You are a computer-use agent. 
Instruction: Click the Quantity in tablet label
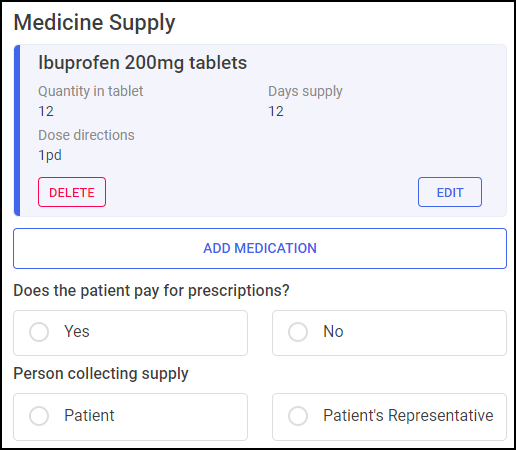(91, 91)
